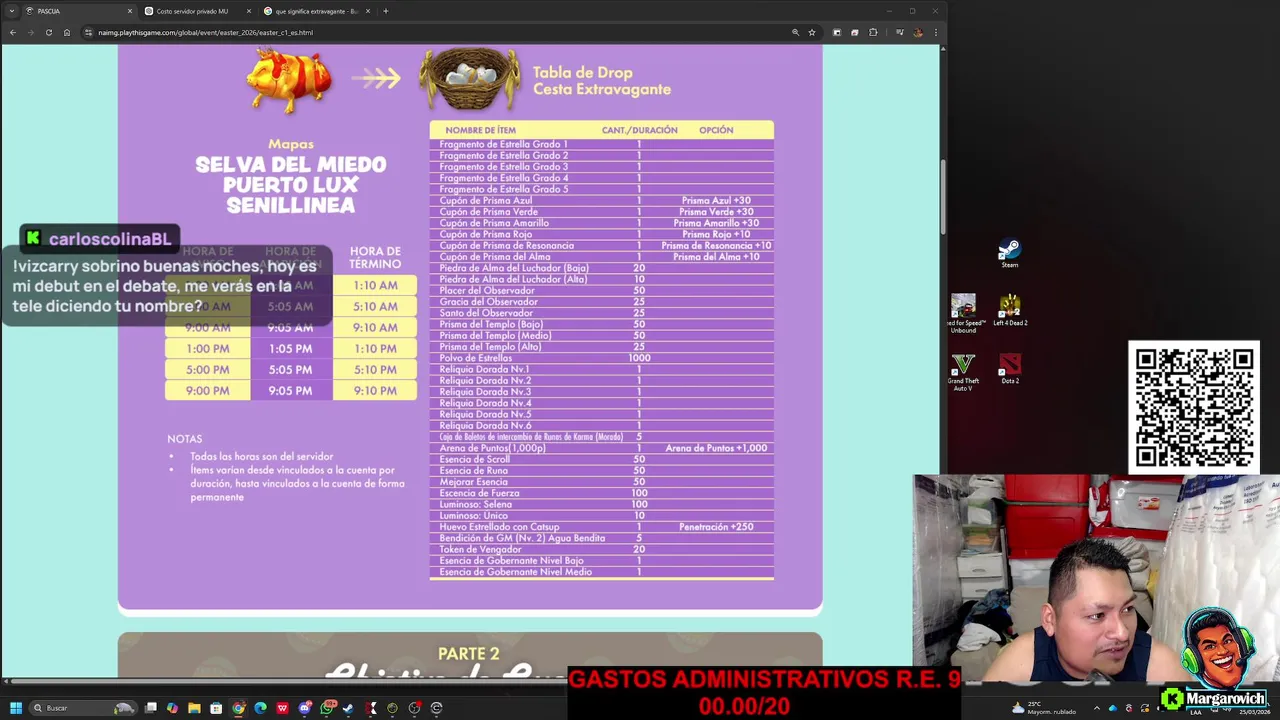The width and height of the screenshot is (1280, 720).
Task: Open Copilot from the taskbar
Action: click(172, 708)
